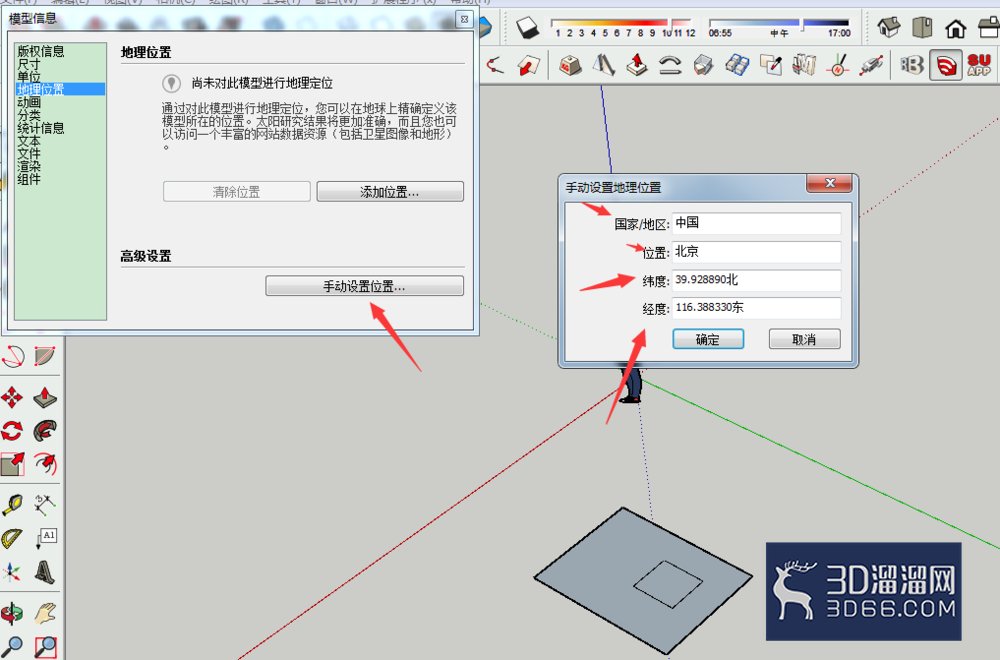Click the 国家/地区 input field
The height and width of the screenshot is (660, 1000).
(756, 223)
